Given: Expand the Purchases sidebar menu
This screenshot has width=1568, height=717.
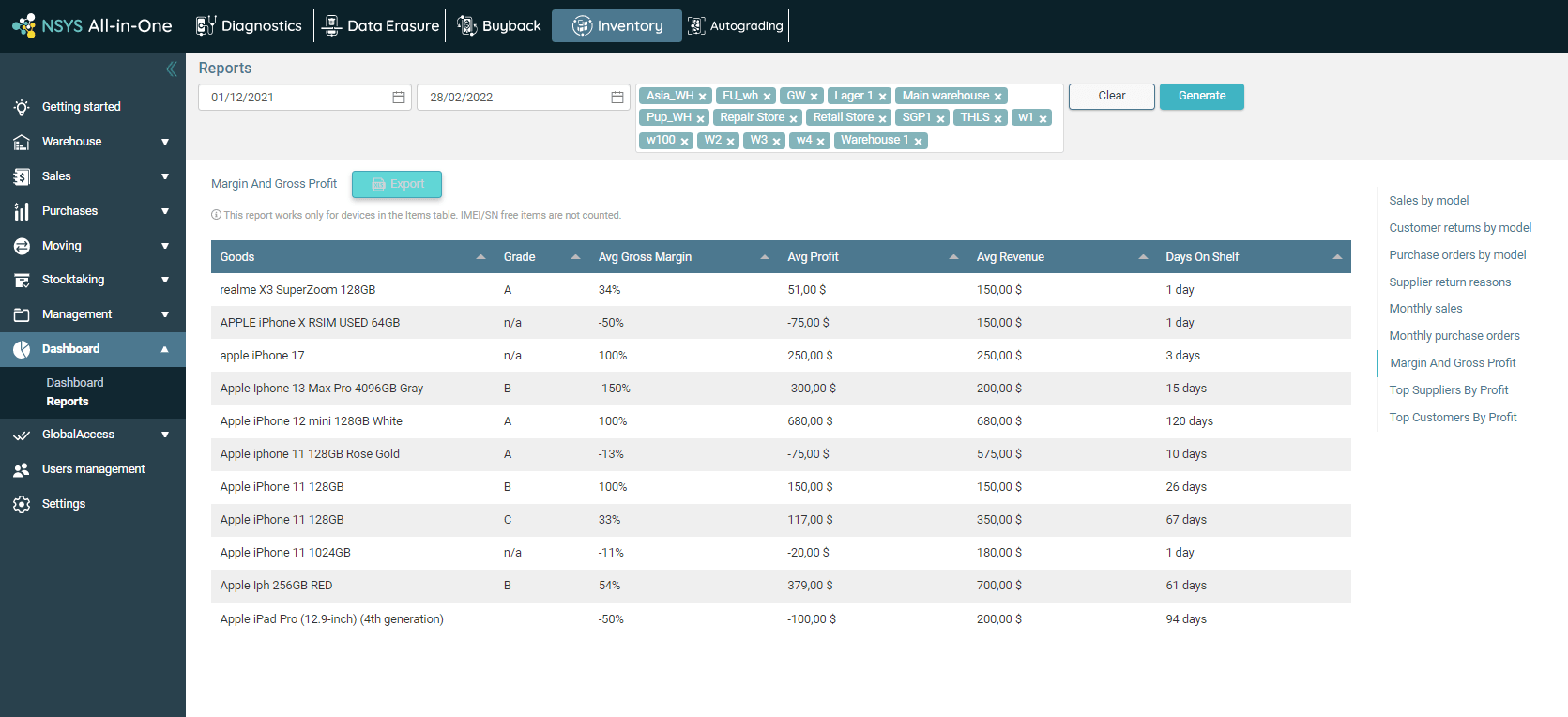Looking at the screenshot, I should (x=93, y=211).
